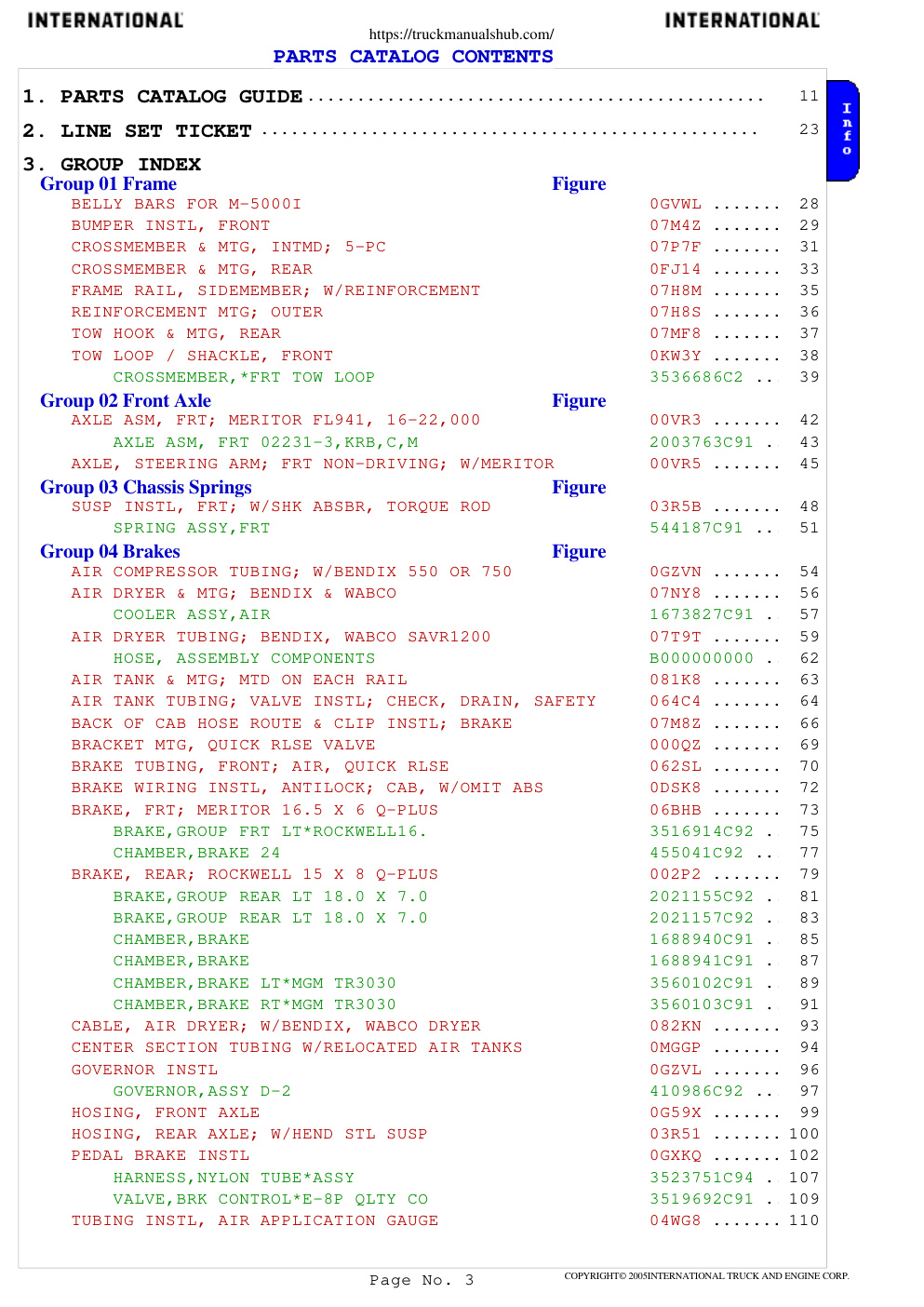Click TOW LOOP / SHACKLE, FRONT entry
Screen dimensions: 924x1307
point(202,356)
